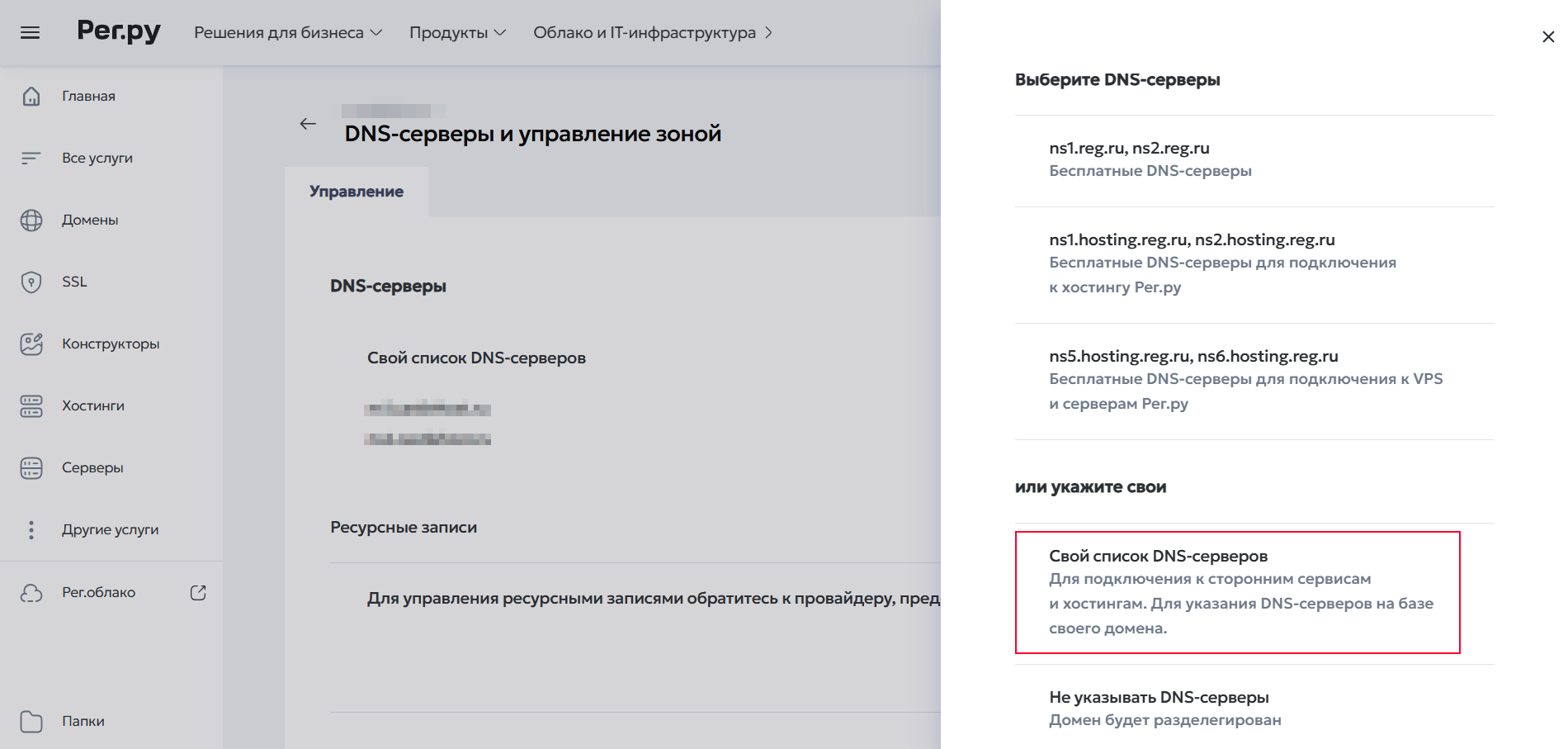The image size is (1568, 749).
Task: Open Все услуги in sidebar
Action: click(x=97, y=158)
